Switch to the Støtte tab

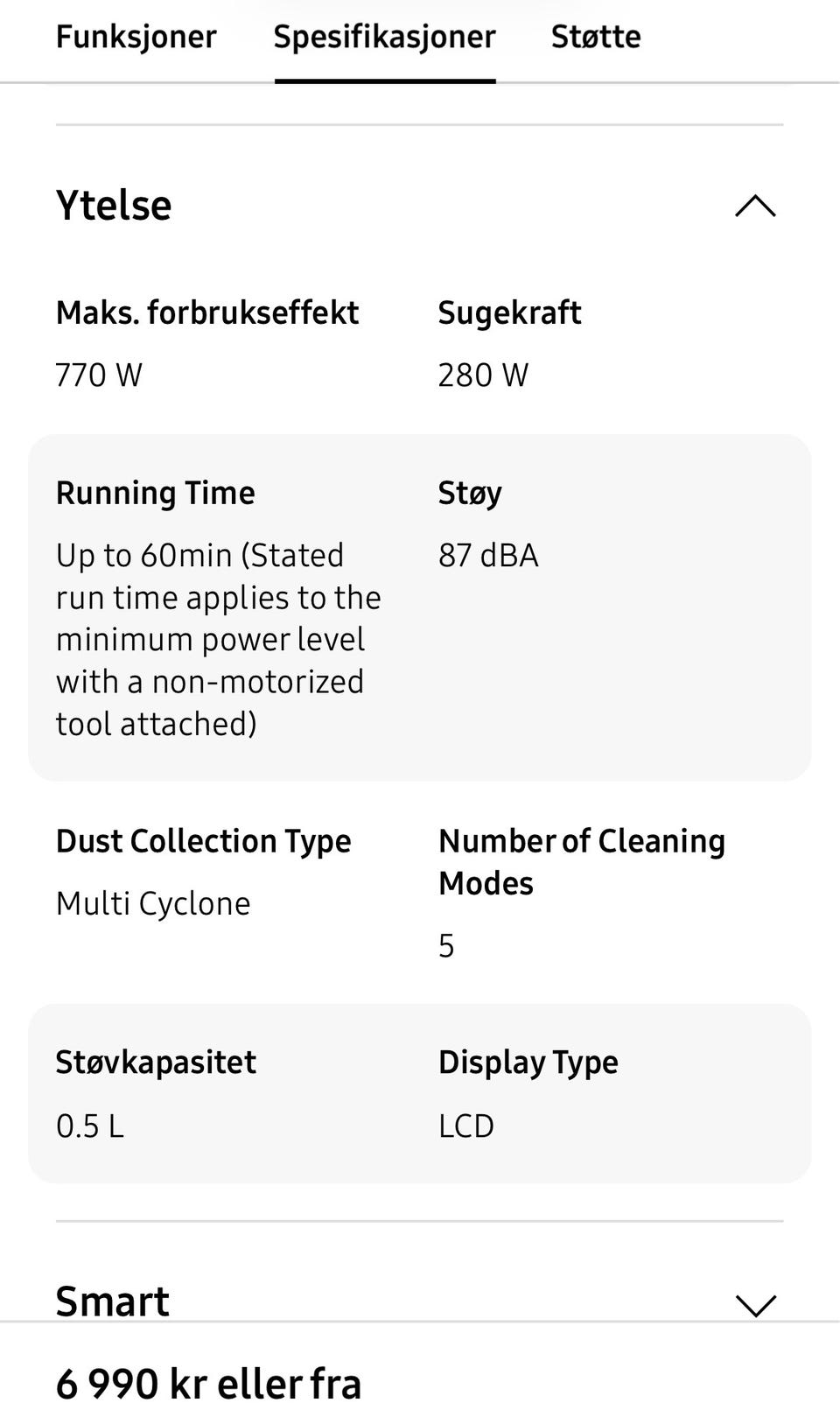(x=595, y=37)
